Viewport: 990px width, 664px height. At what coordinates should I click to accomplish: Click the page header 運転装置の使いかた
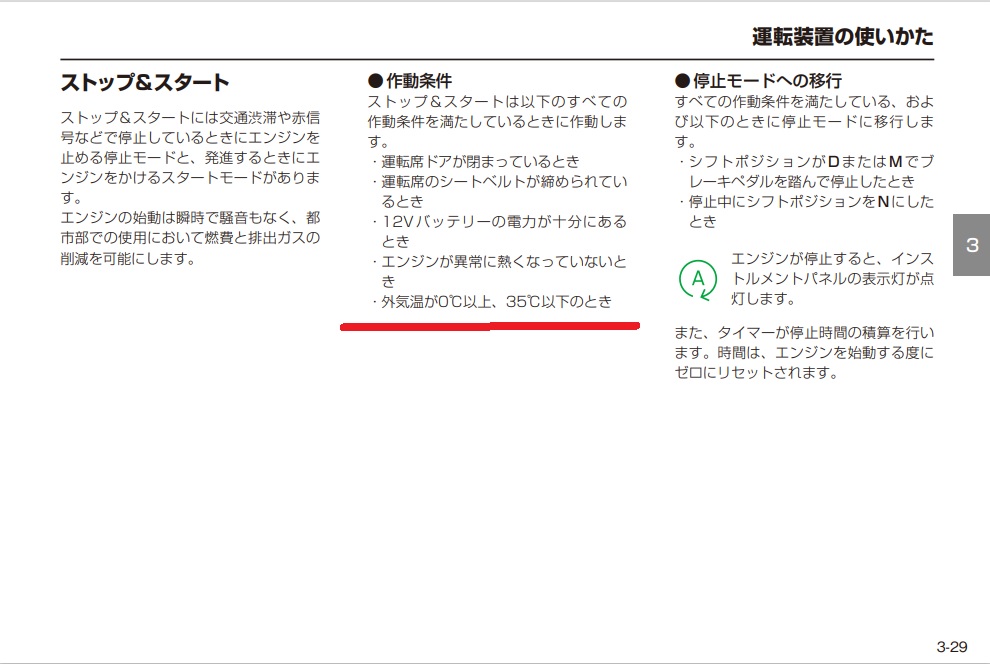[842, 37]
